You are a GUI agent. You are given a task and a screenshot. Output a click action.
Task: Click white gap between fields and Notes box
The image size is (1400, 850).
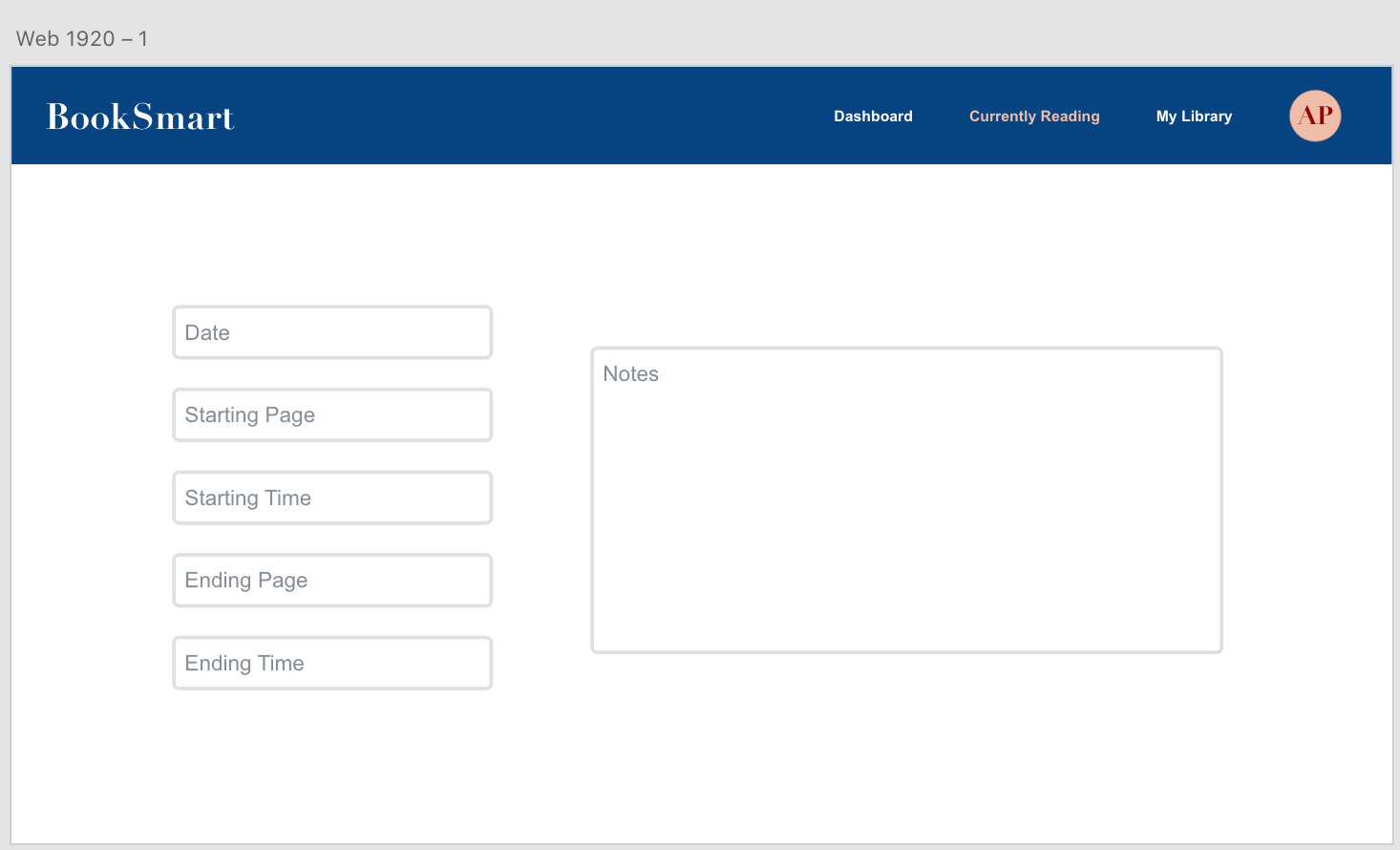click(541, 497)
